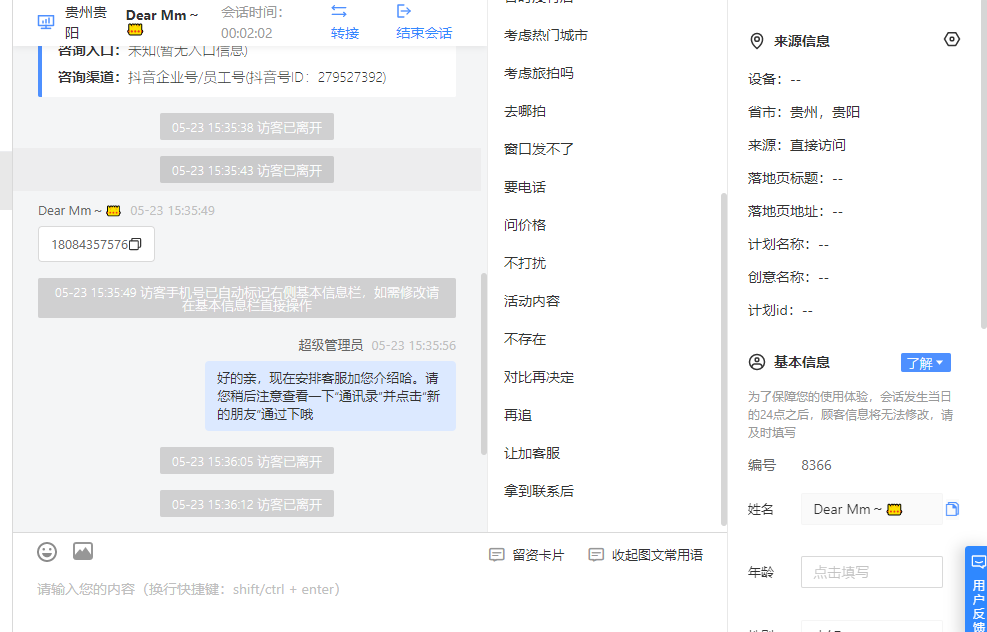
Task: Click the 超级管理员 reply message bubble
Action: click(x=330, y=396)
